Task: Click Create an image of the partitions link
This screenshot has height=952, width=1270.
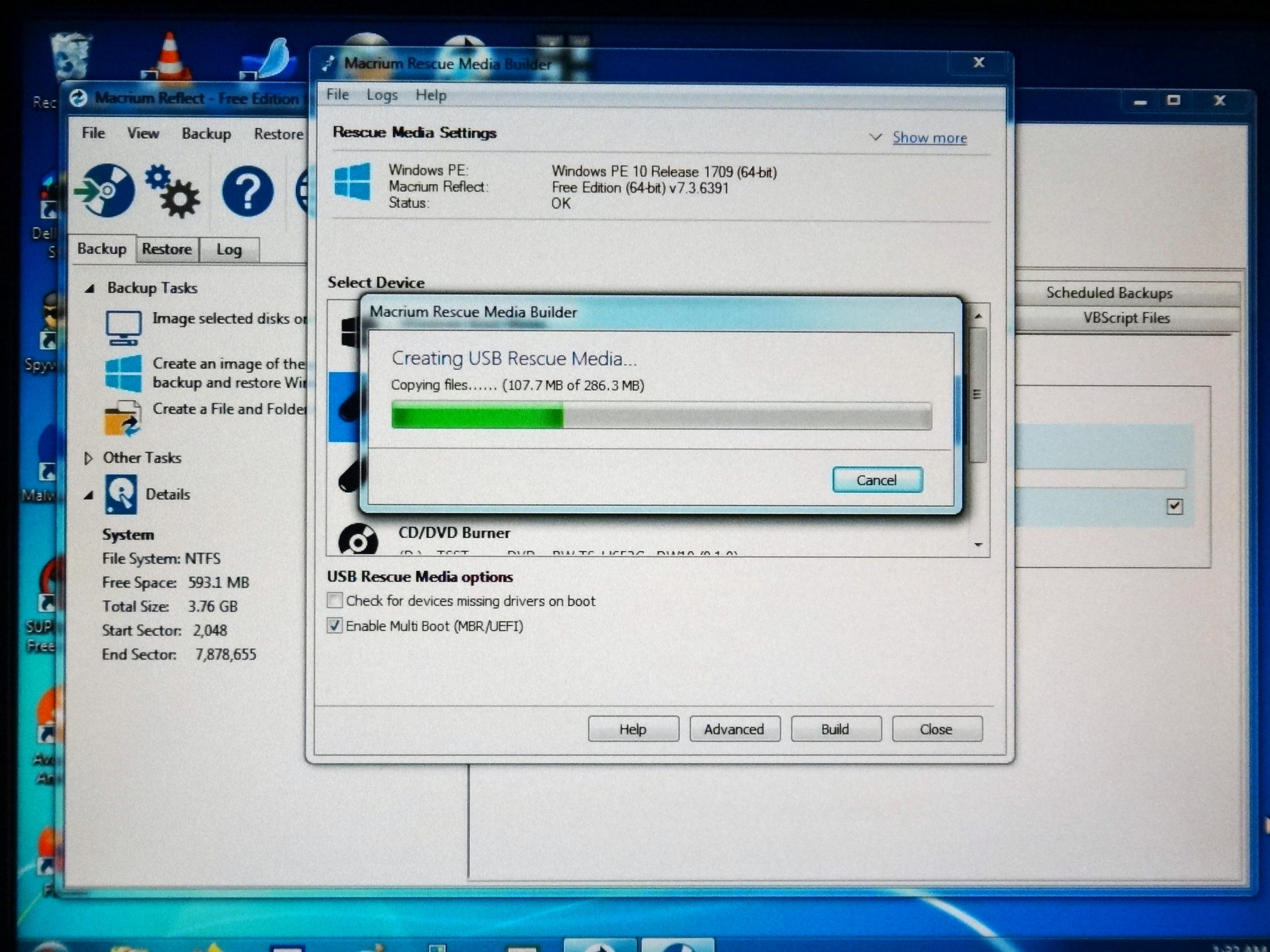Action: tap(230, 373)
